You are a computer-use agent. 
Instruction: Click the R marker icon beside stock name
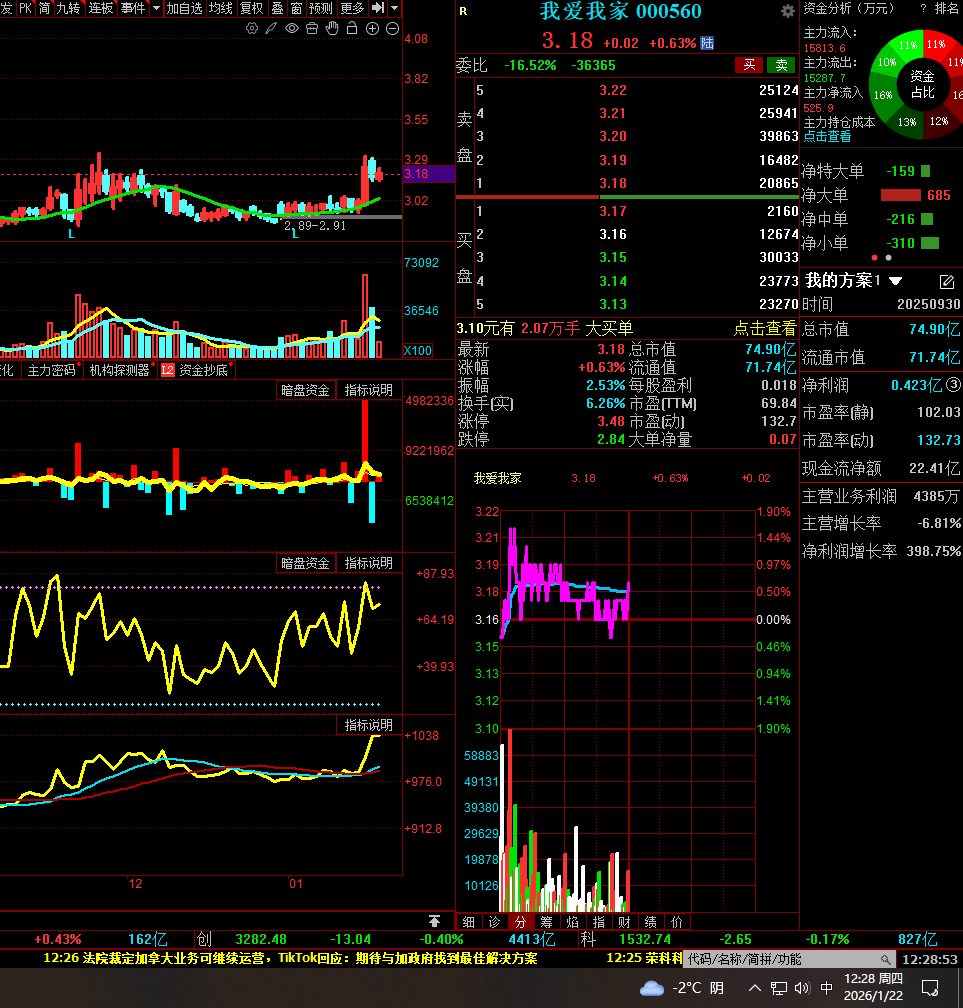tap(464, 12)
